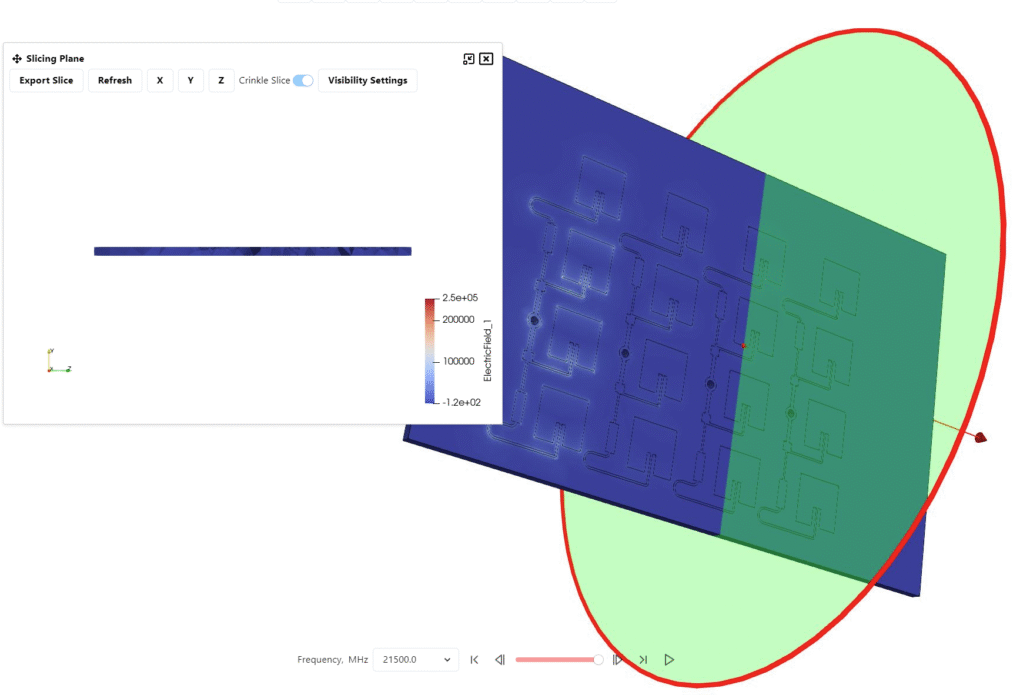Step back one frequency frame
The image size is (1030, 695).
click(x=499, y=660)
